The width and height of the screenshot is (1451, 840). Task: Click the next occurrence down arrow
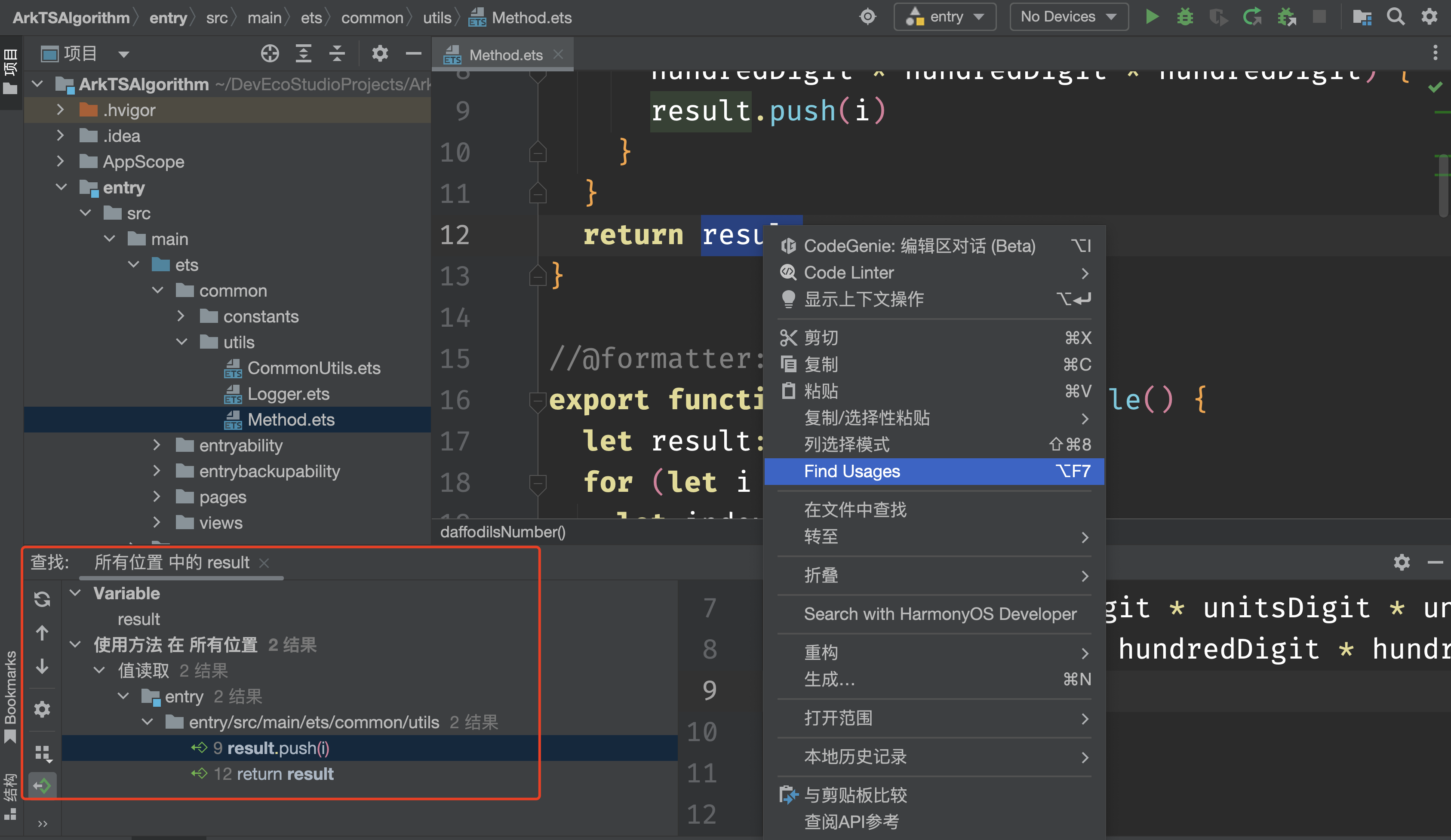point(42,667)
